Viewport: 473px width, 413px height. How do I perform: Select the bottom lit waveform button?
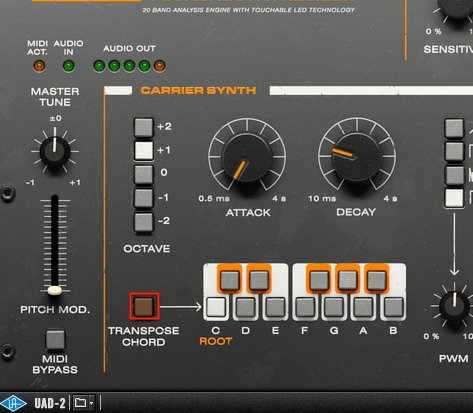click(454, 198)
